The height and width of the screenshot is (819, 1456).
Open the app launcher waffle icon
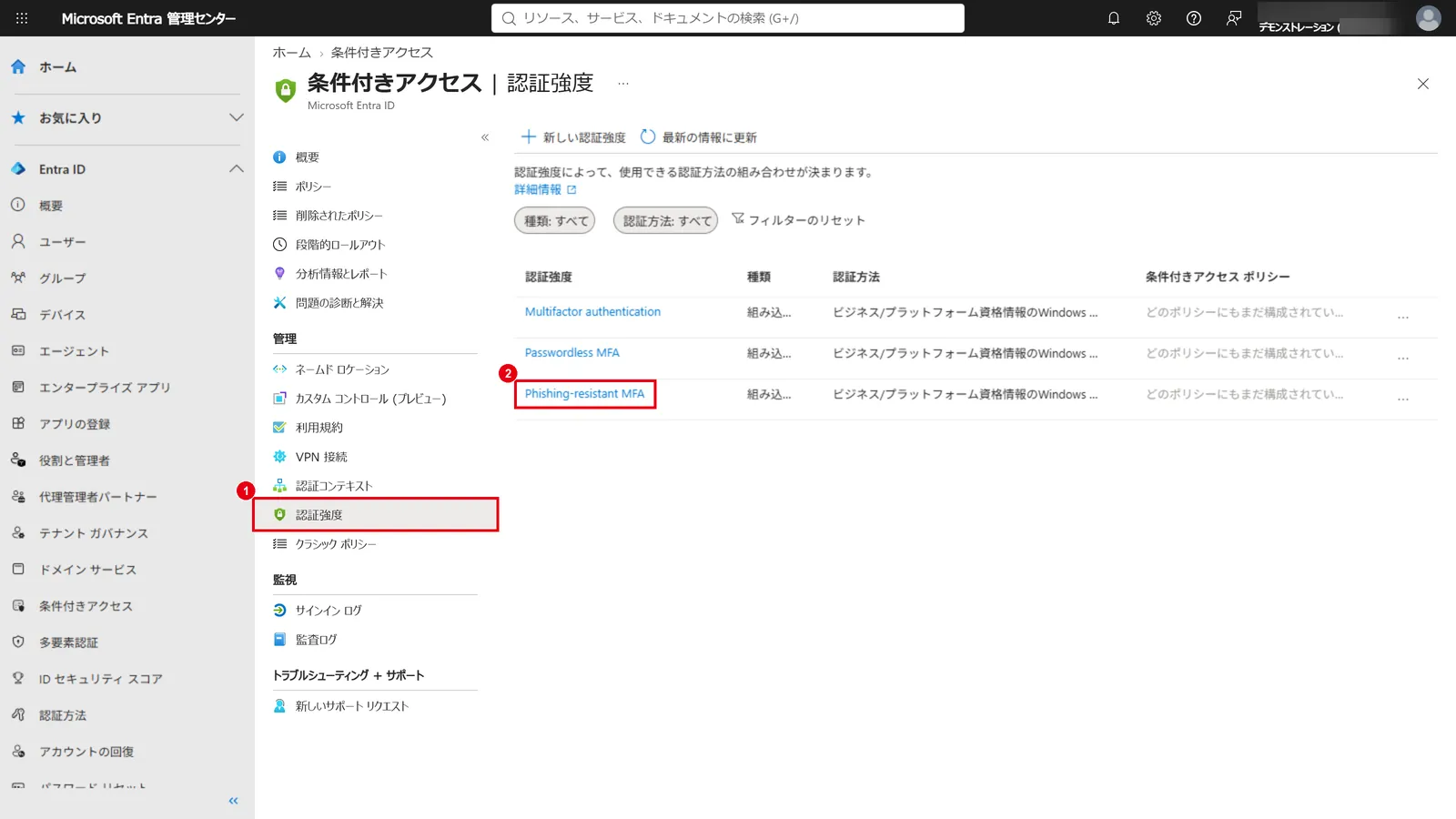22,18
